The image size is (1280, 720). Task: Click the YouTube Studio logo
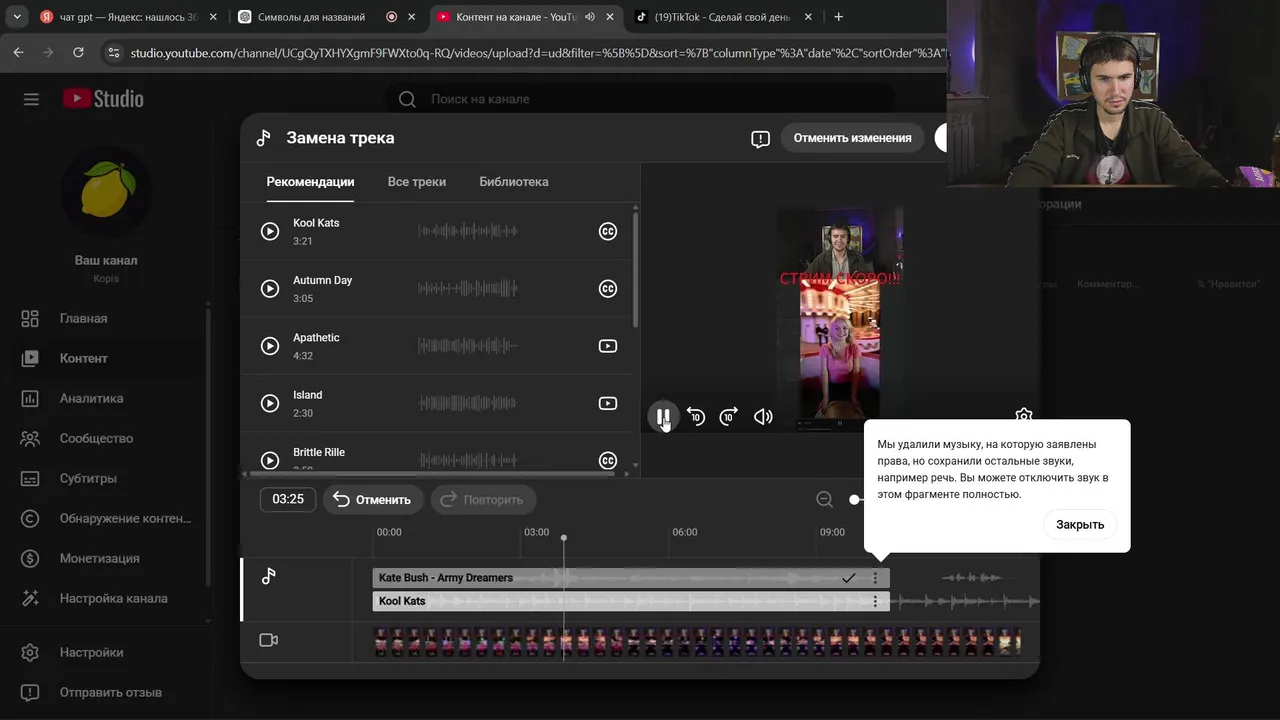[x=103, y=99]
